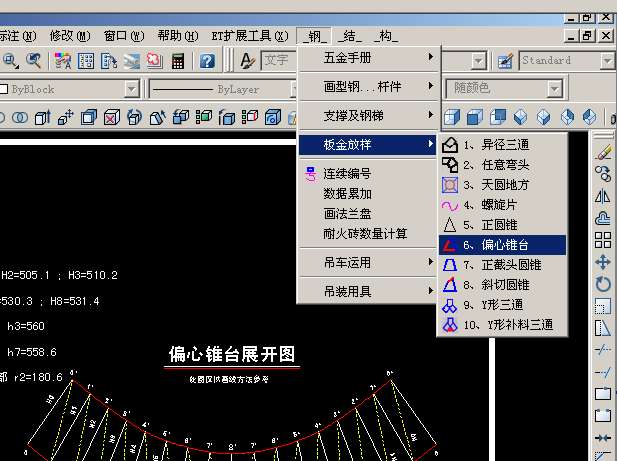This screenshot has width=617, height=461.
Task: Open 吊车运用 submenu
Action: click(x=368, y=262)
